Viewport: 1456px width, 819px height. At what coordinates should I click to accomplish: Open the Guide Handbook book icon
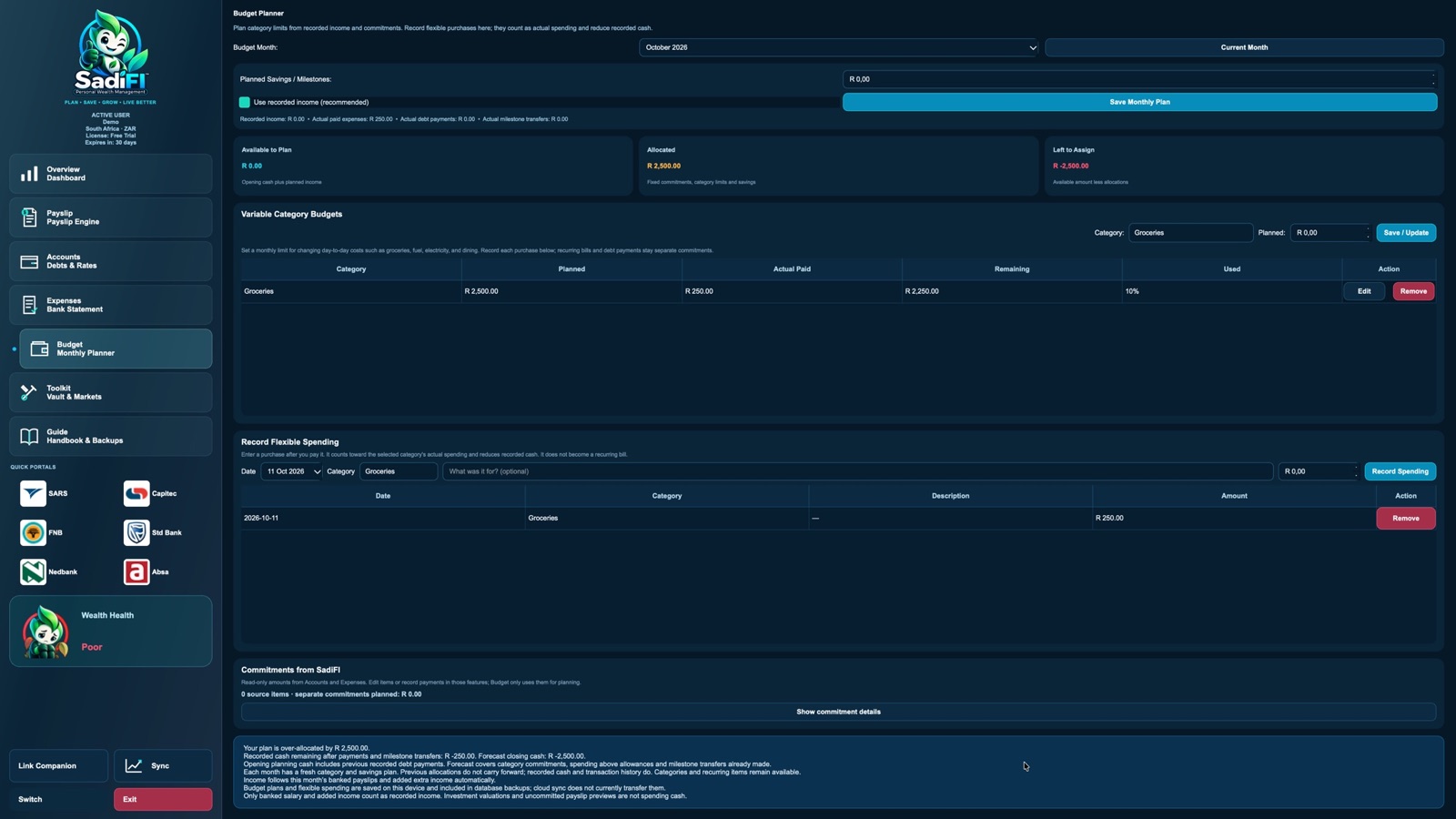[29, 436]
